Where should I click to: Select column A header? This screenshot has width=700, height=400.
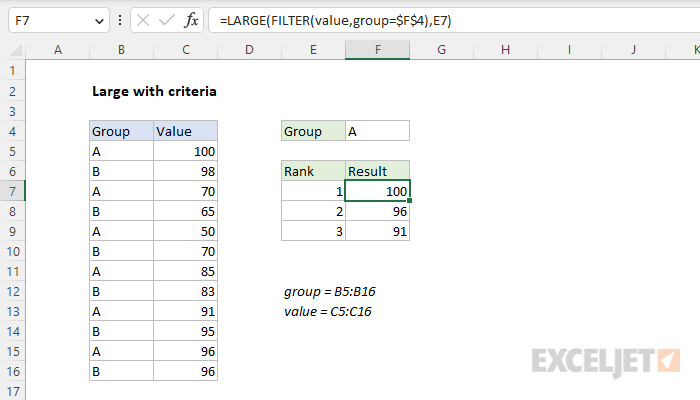click(58, 50)
